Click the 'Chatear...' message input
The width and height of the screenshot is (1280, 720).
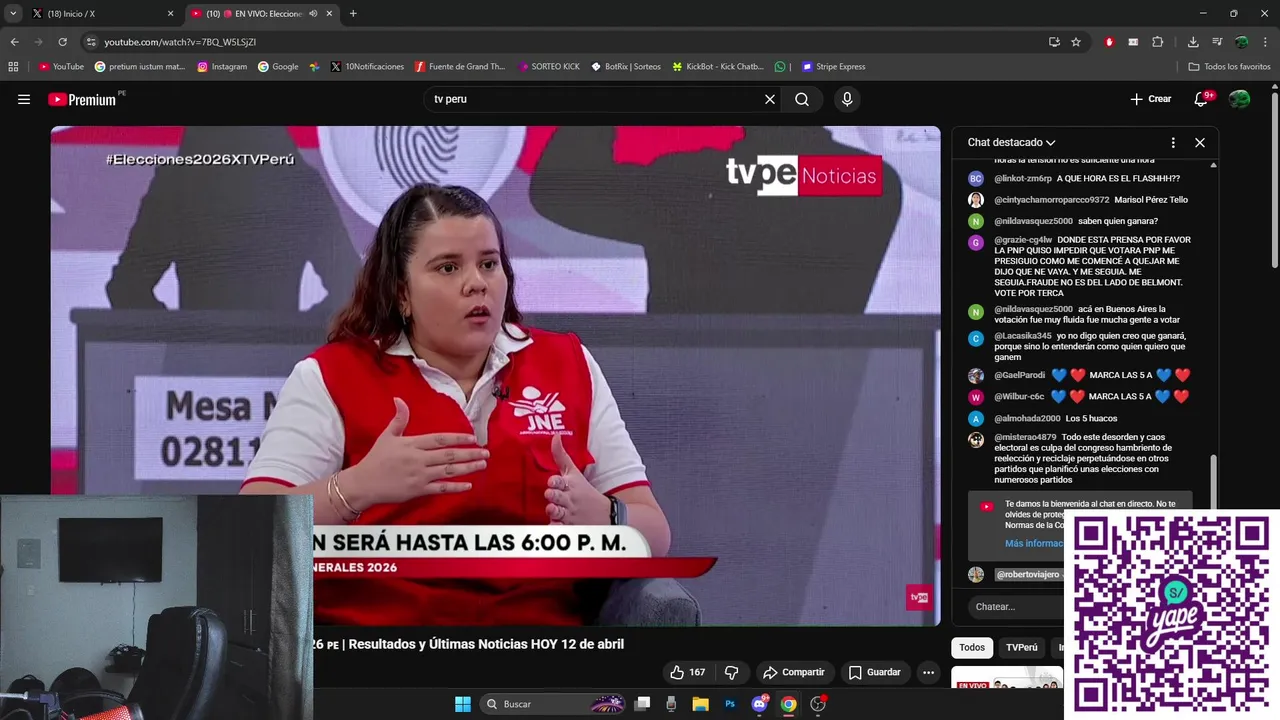tap(1016, 607)
